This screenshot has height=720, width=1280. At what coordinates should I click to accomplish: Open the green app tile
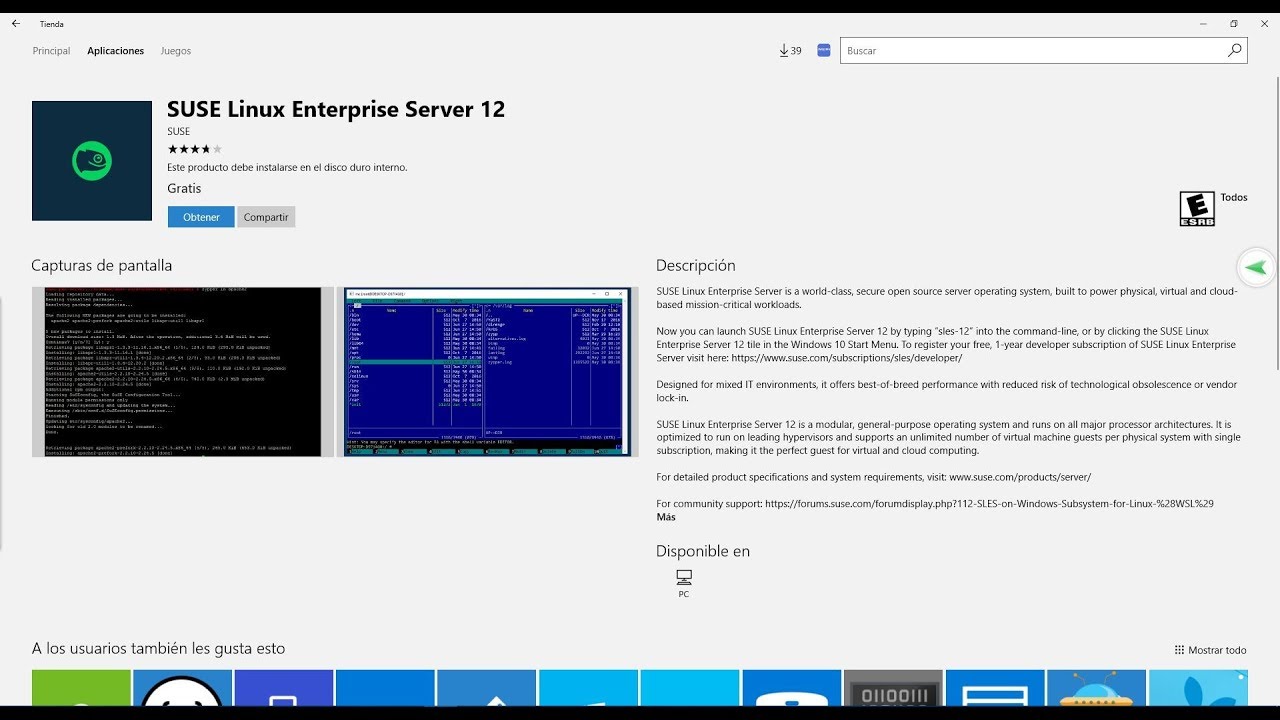click(x=81, y=688)
